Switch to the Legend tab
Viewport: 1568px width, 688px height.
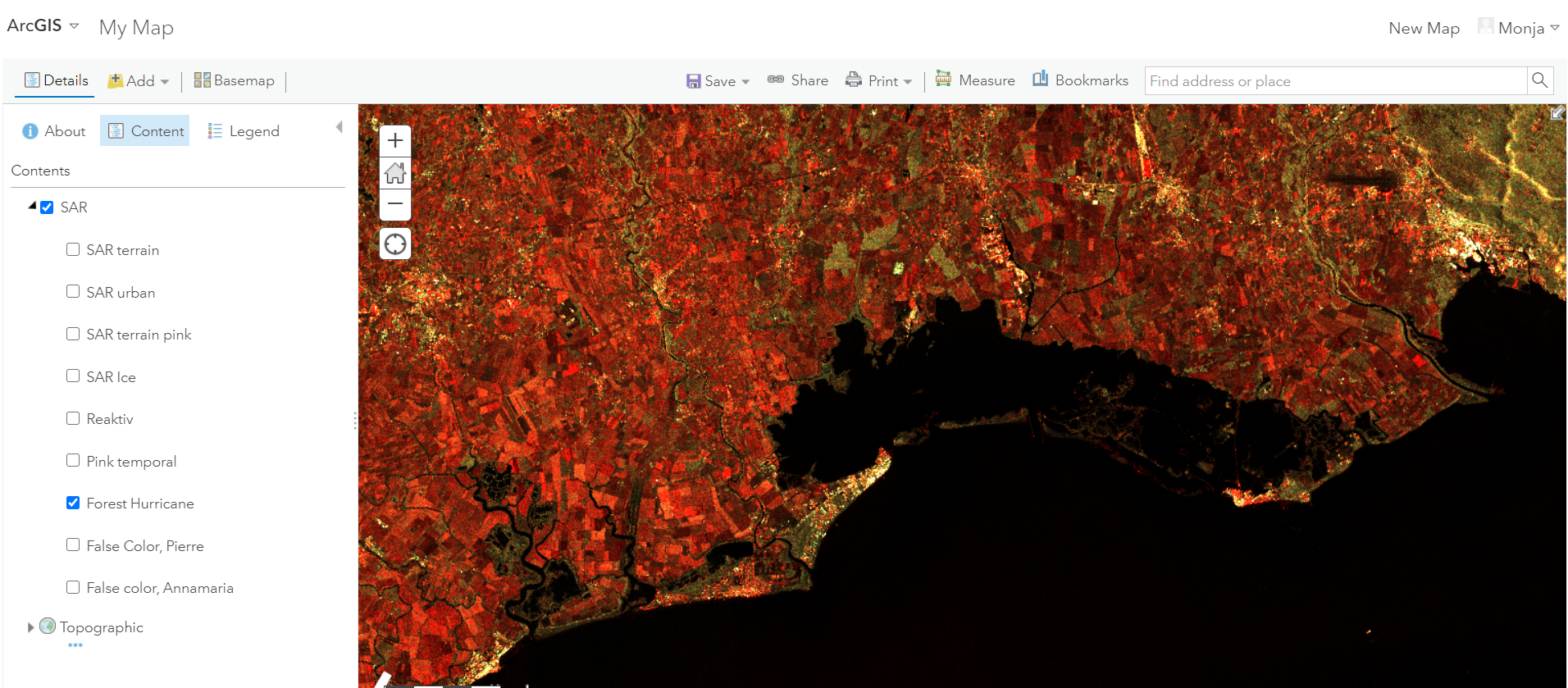(244, 131)
